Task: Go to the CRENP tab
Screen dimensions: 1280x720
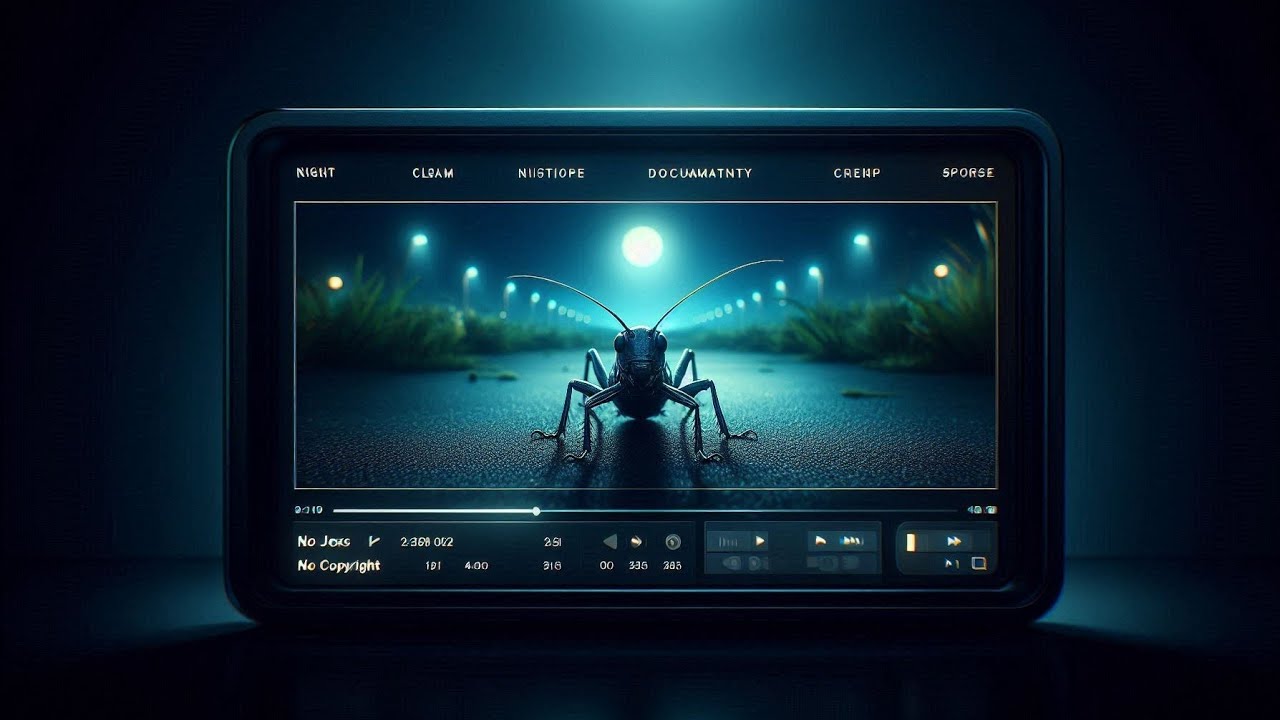Action: [857, 173]
